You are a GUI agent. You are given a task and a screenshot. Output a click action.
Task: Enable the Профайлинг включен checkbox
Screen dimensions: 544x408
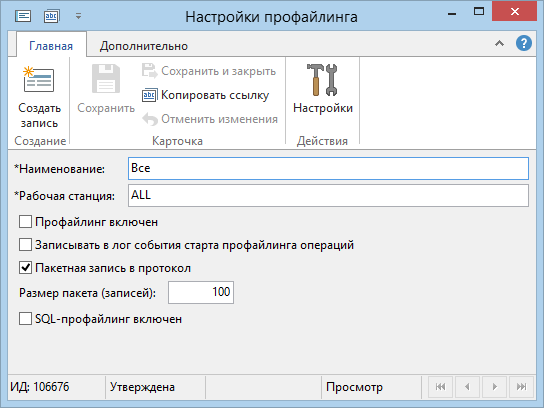(25, 222)
